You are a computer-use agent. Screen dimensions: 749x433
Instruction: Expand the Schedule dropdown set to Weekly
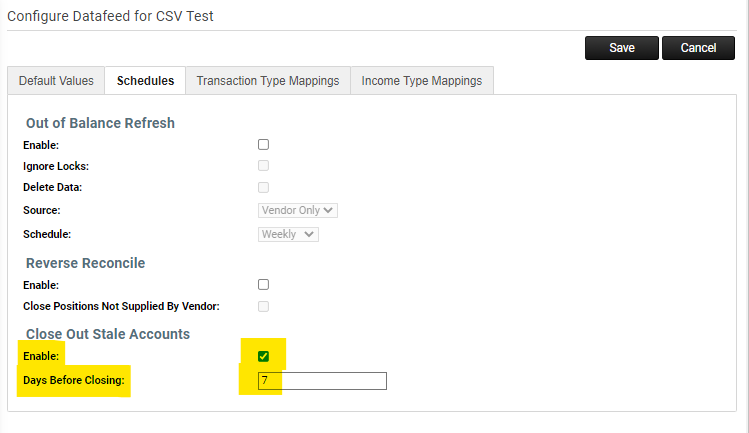288,234
